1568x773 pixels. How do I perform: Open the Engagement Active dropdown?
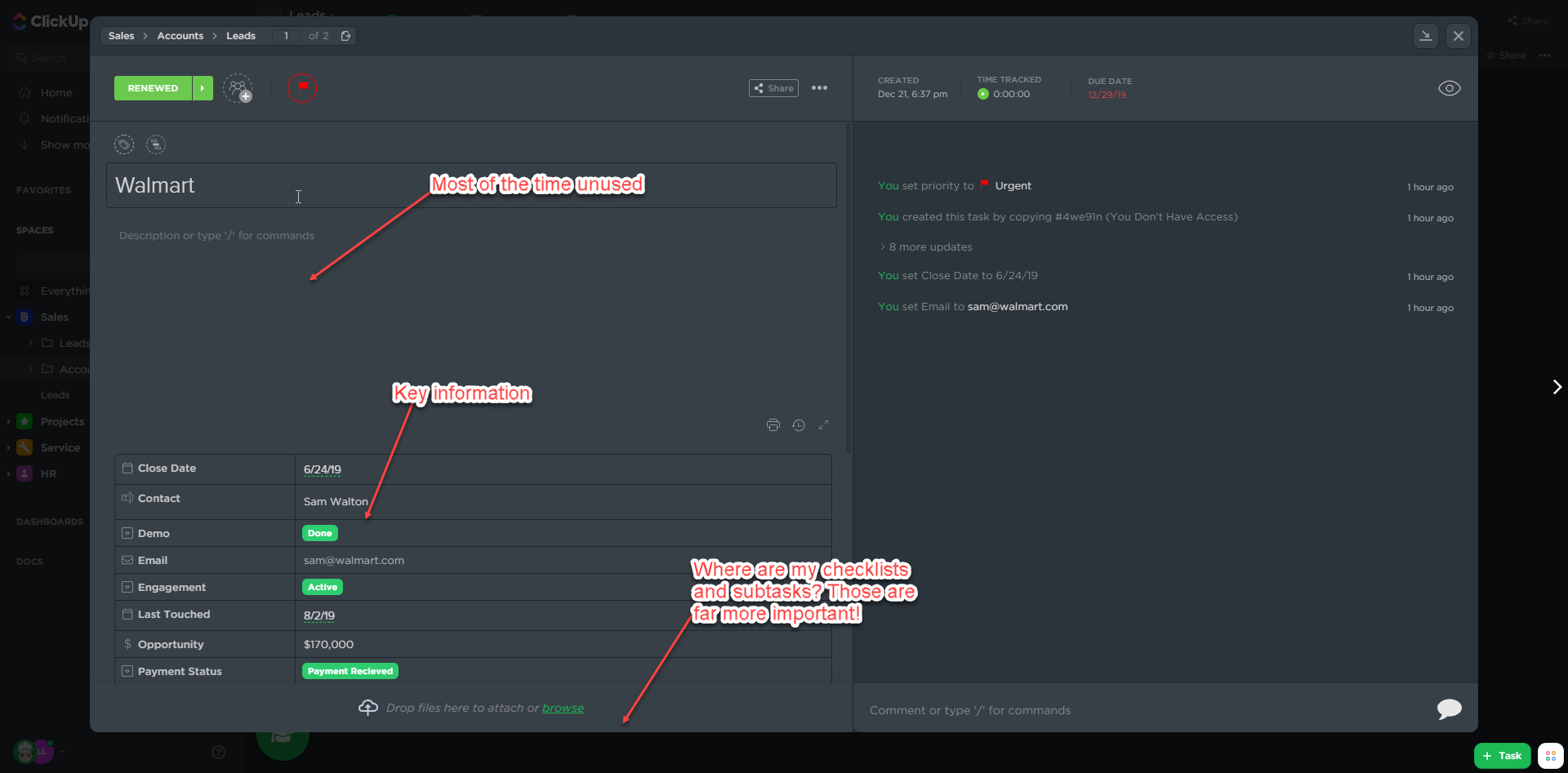pyautogui.click(x=323, y=587)
